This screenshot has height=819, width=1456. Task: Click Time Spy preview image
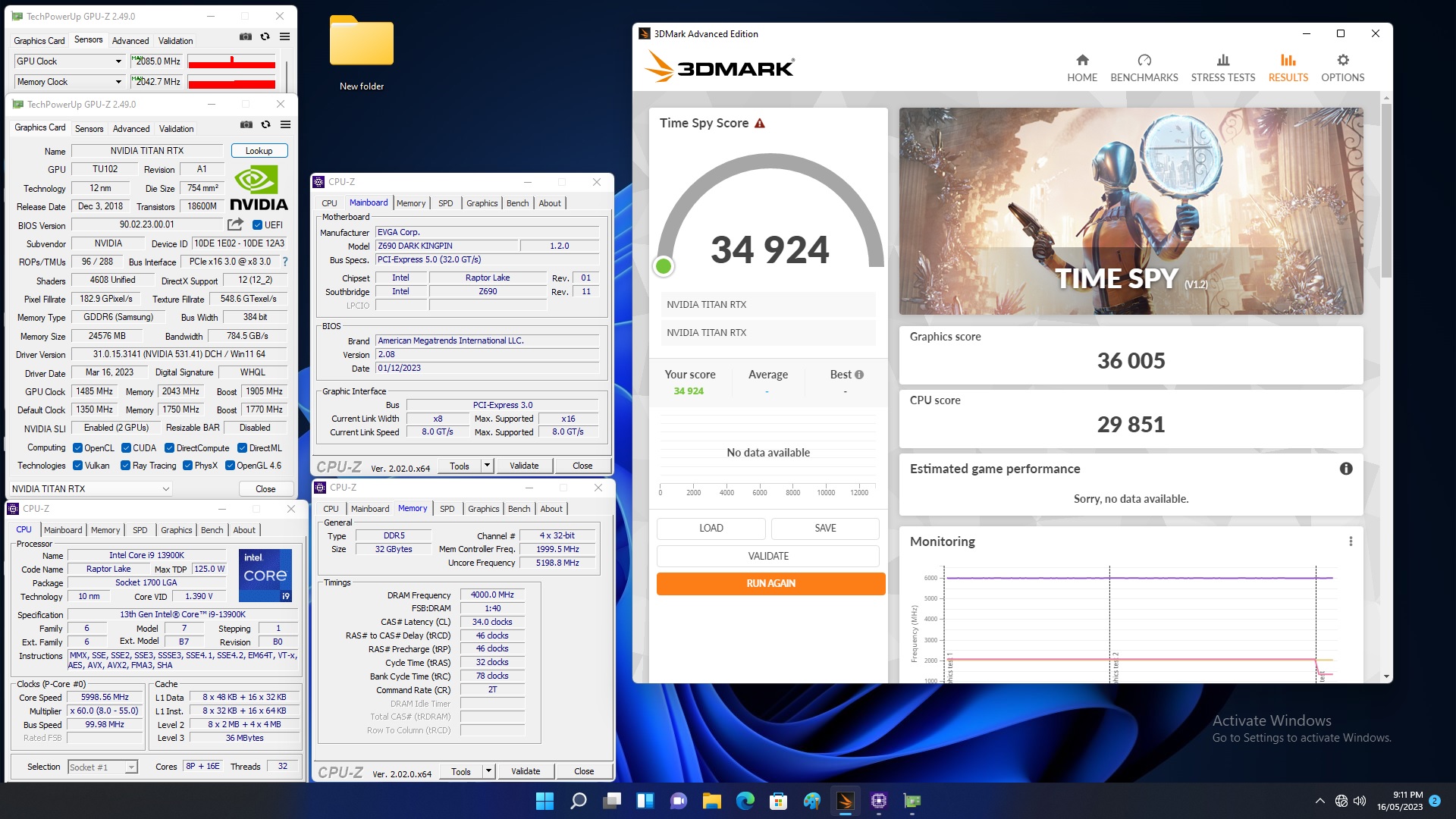(1131, 211)
